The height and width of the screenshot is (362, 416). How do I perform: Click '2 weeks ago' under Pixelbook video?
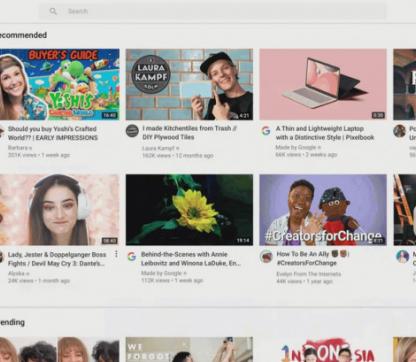[x=322, y=155]
